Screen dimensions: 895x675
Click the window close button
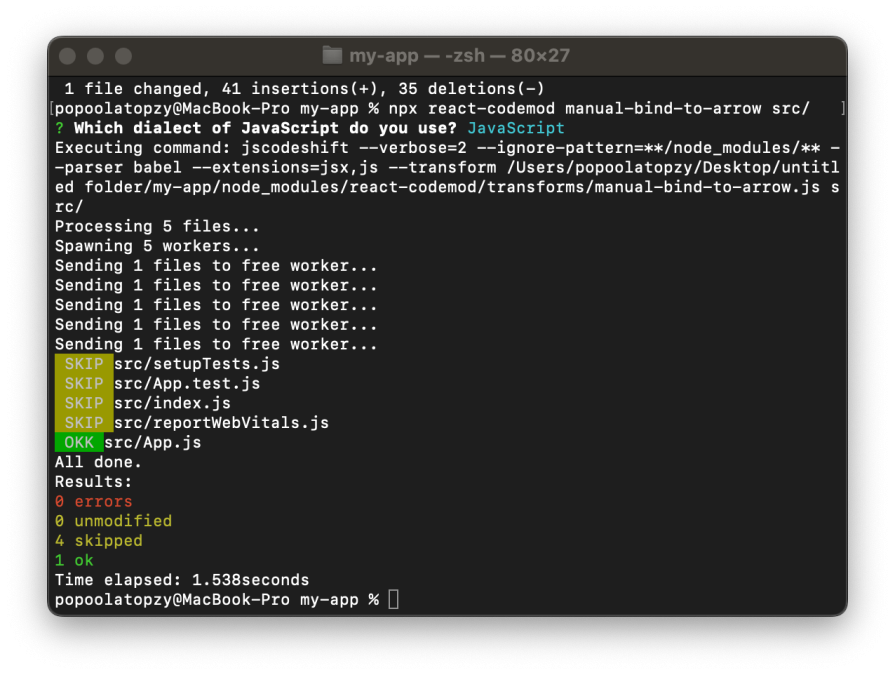tap(67, 56)
